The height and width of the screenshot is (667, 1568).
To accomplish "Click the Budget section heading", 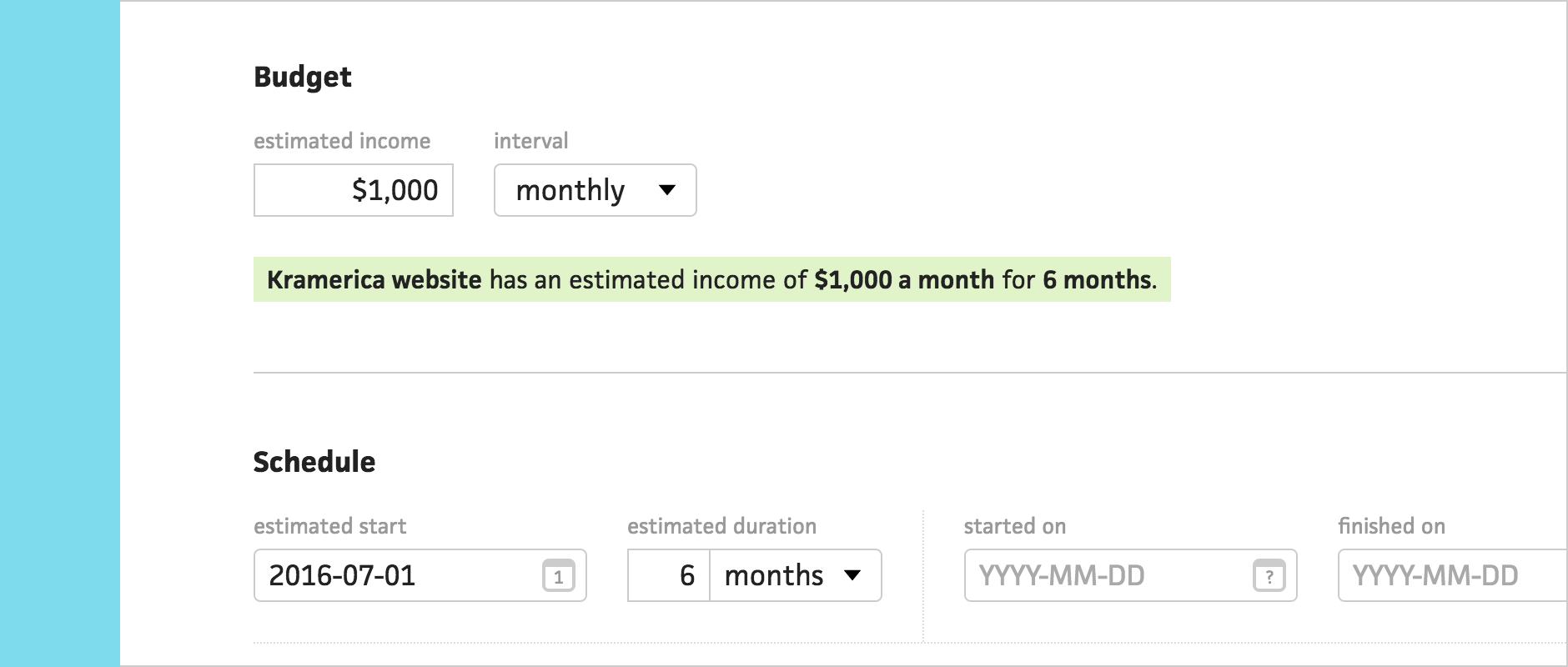I will [303, 77].
